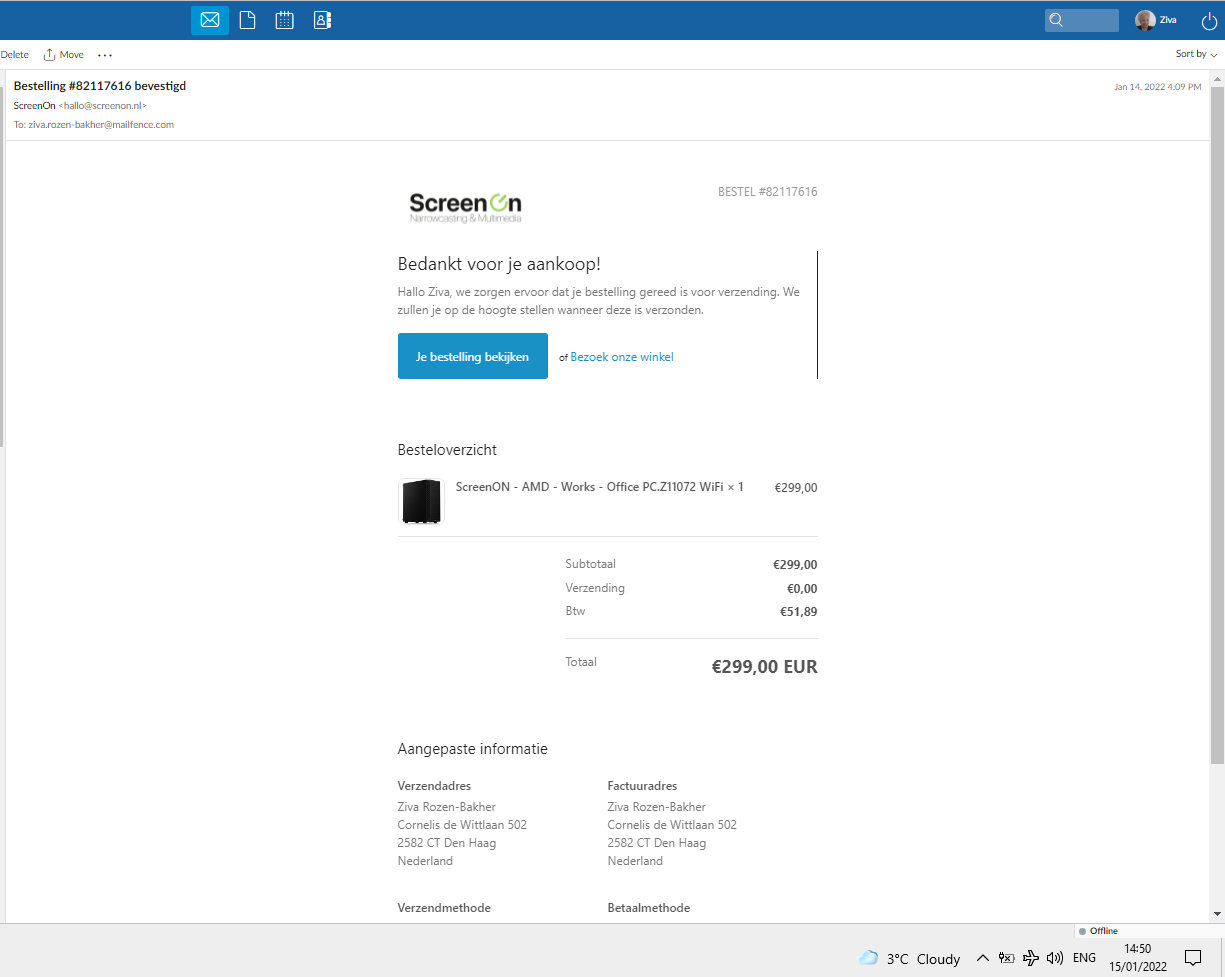Click the airplane mode tray icon
This screenshot has height=977, width=1225.
tap(1031, 958)
